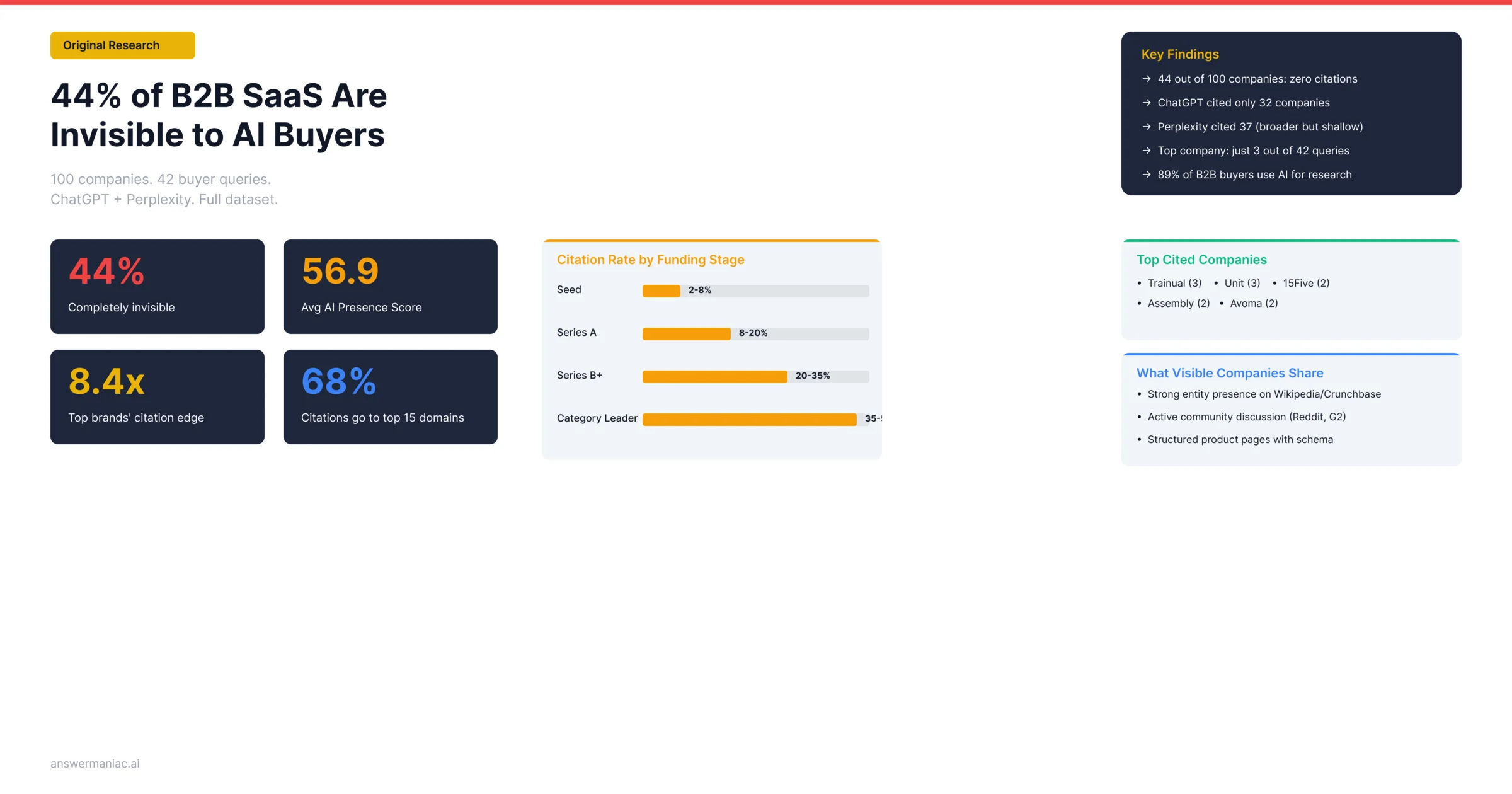
Task: Click the 44% Completely invisible stat card
Action: coord(157,287)
